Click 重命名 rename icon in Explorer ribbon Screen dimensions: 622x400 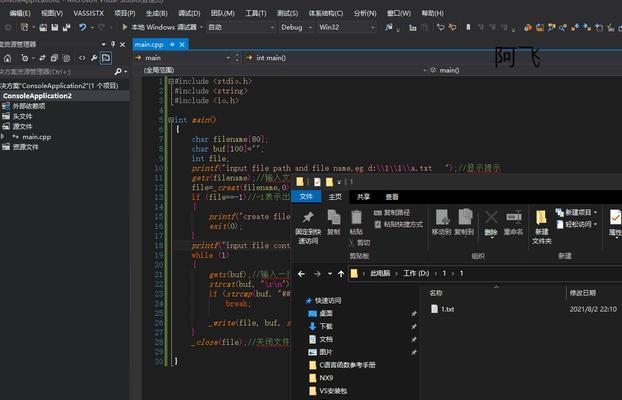513,217
